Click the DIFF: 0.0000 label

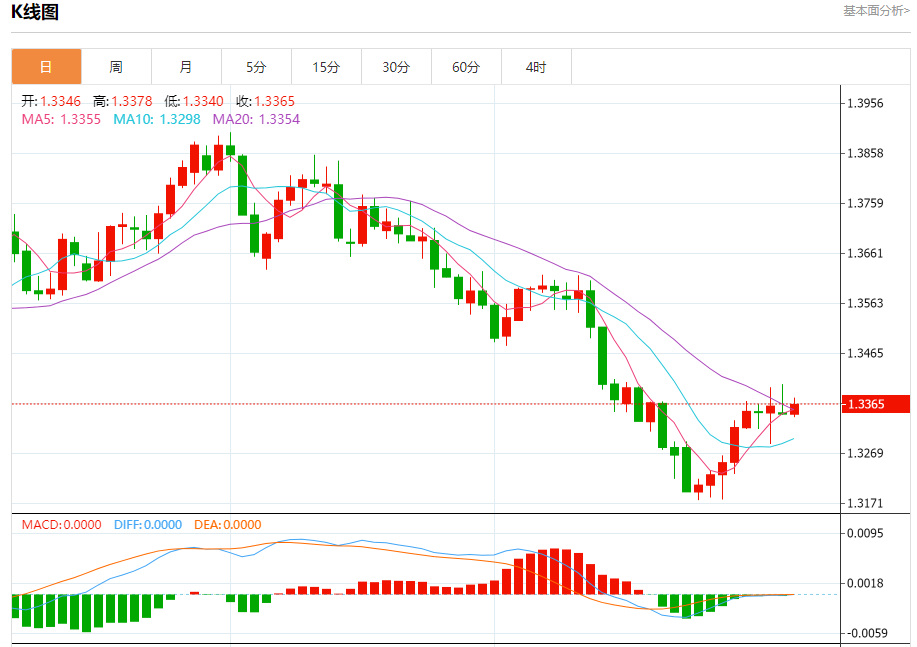pyautogui.click(x=148, y=524)
